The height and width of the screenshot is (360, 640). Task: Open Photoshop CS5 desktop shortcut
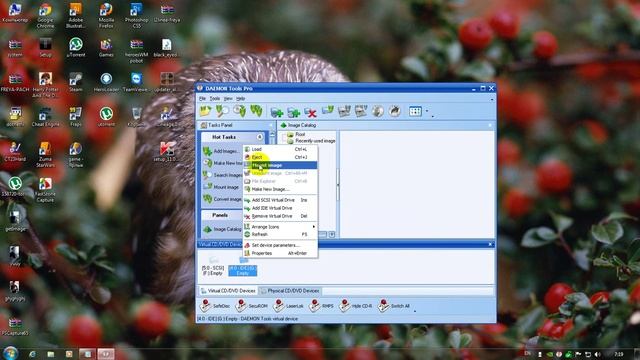tap(136, 16)
